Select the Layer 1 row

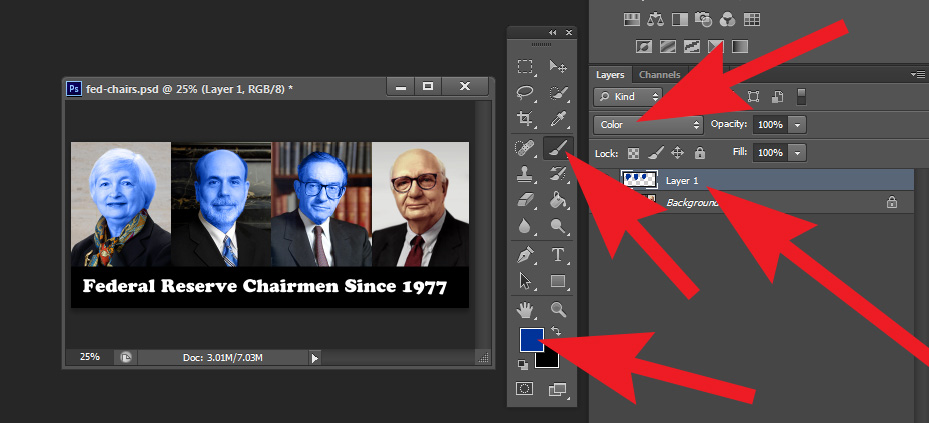751,180
